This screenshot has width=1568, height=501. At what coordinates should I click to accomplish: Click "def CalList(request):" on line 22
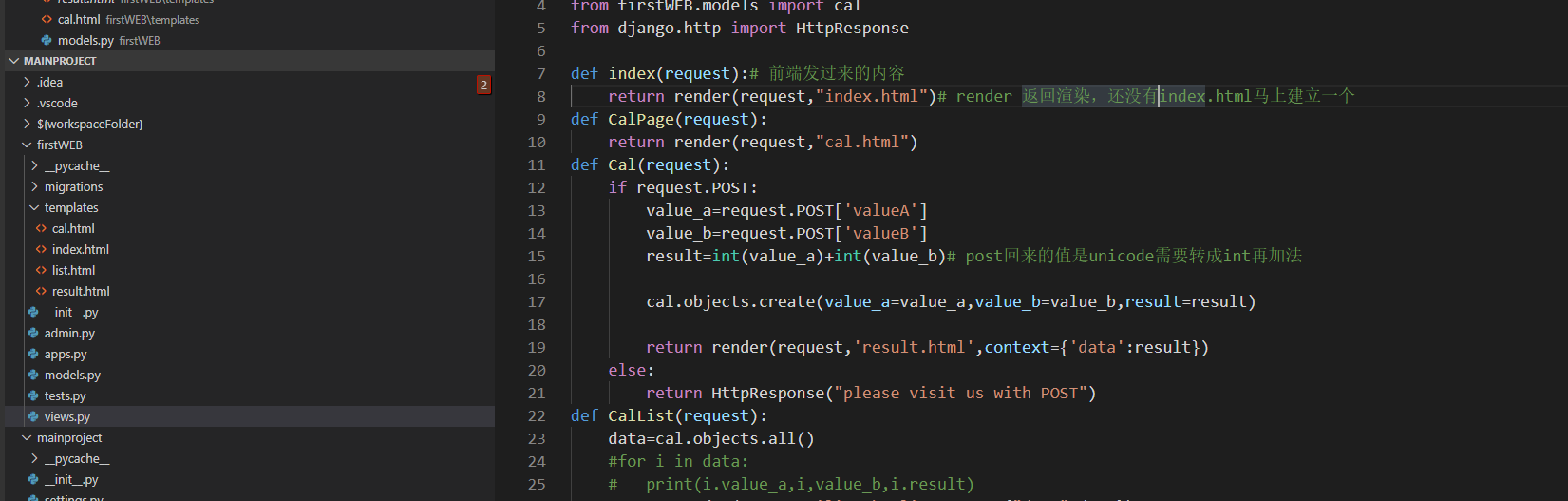669,416
